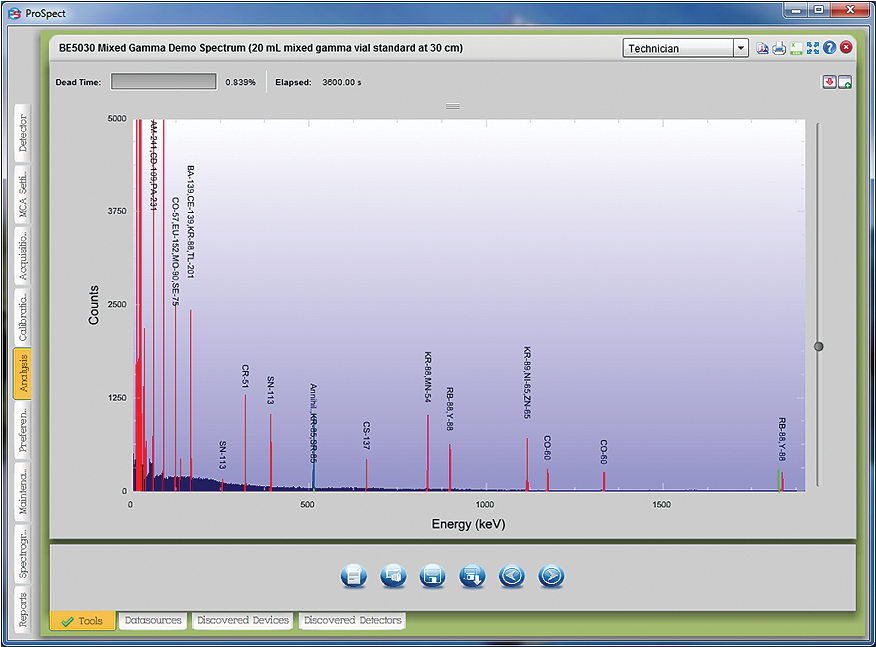Viewport: 876px width, 647px height.
Task: Export spectrum data to CSV
Action: coord(796,47)
